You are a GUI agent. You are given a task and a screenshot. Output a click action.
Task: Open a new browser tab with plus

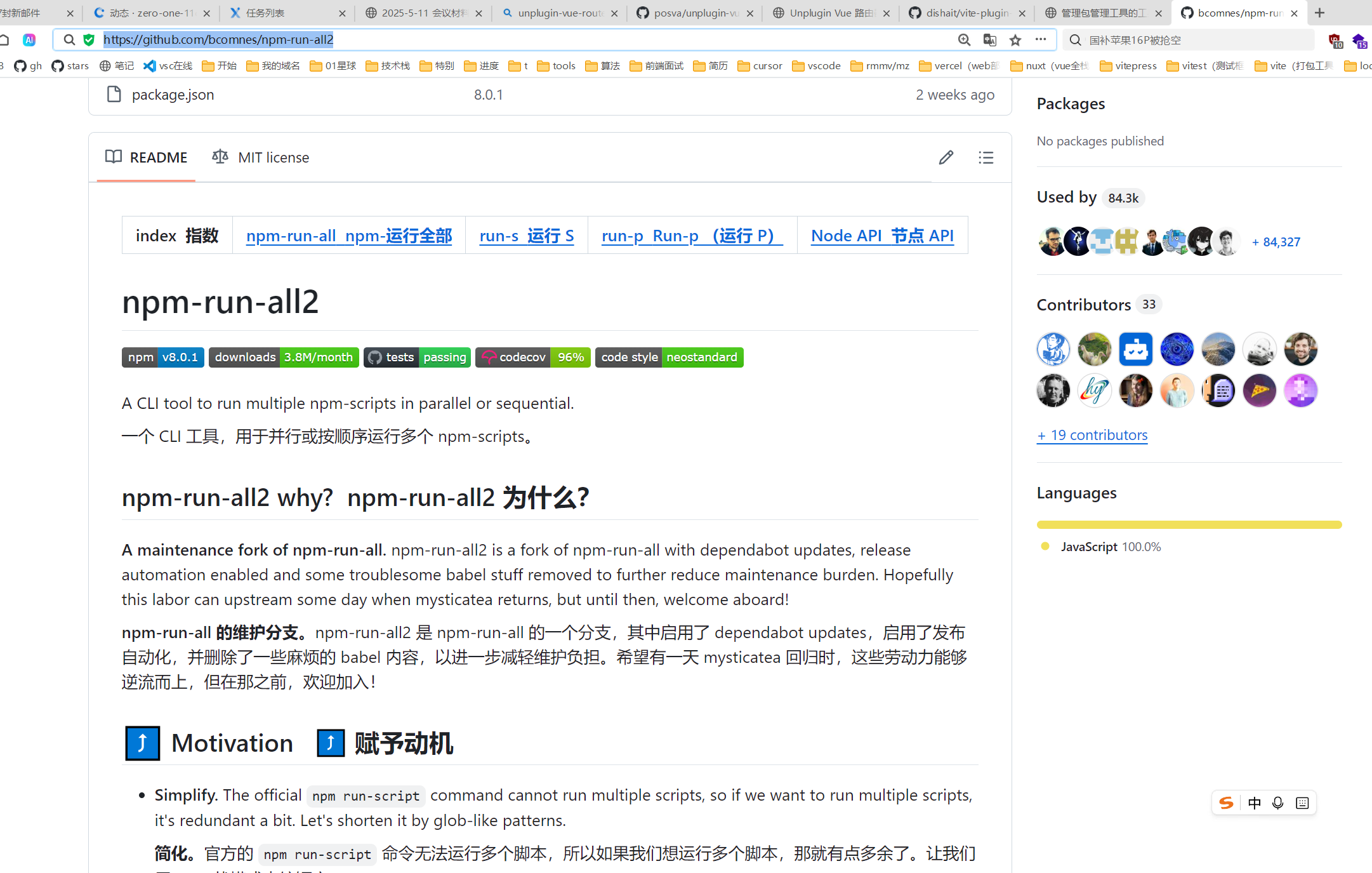(1320, 13)
